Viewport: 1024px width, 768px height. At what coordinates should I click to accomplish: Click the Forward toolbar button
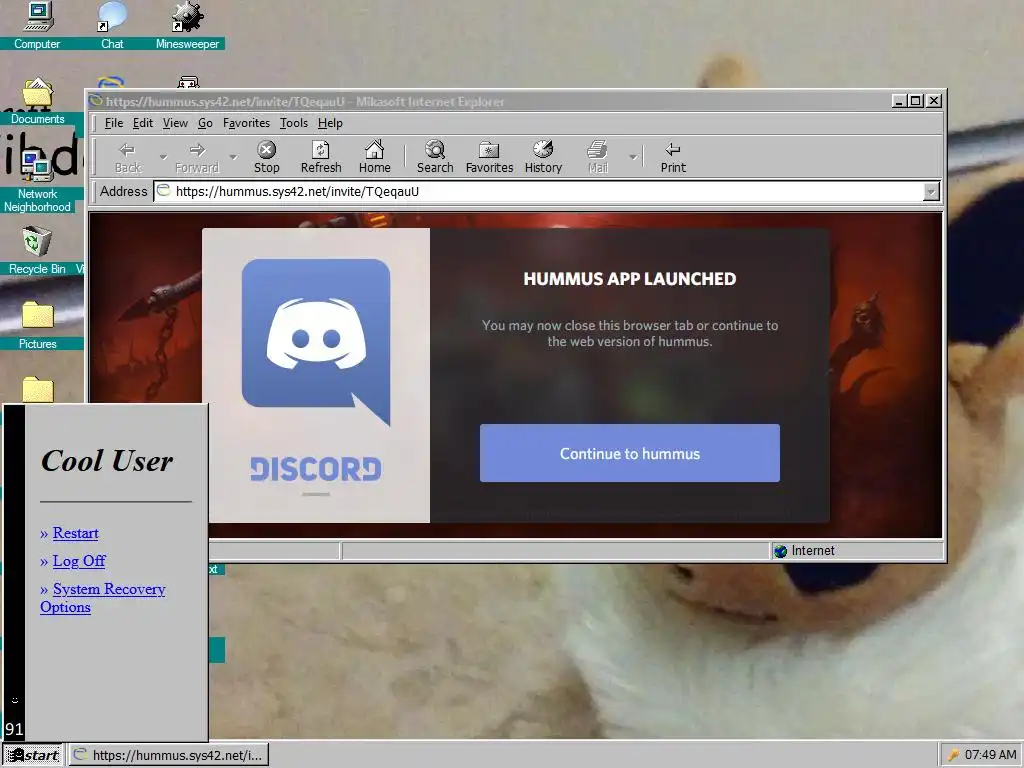197,157
